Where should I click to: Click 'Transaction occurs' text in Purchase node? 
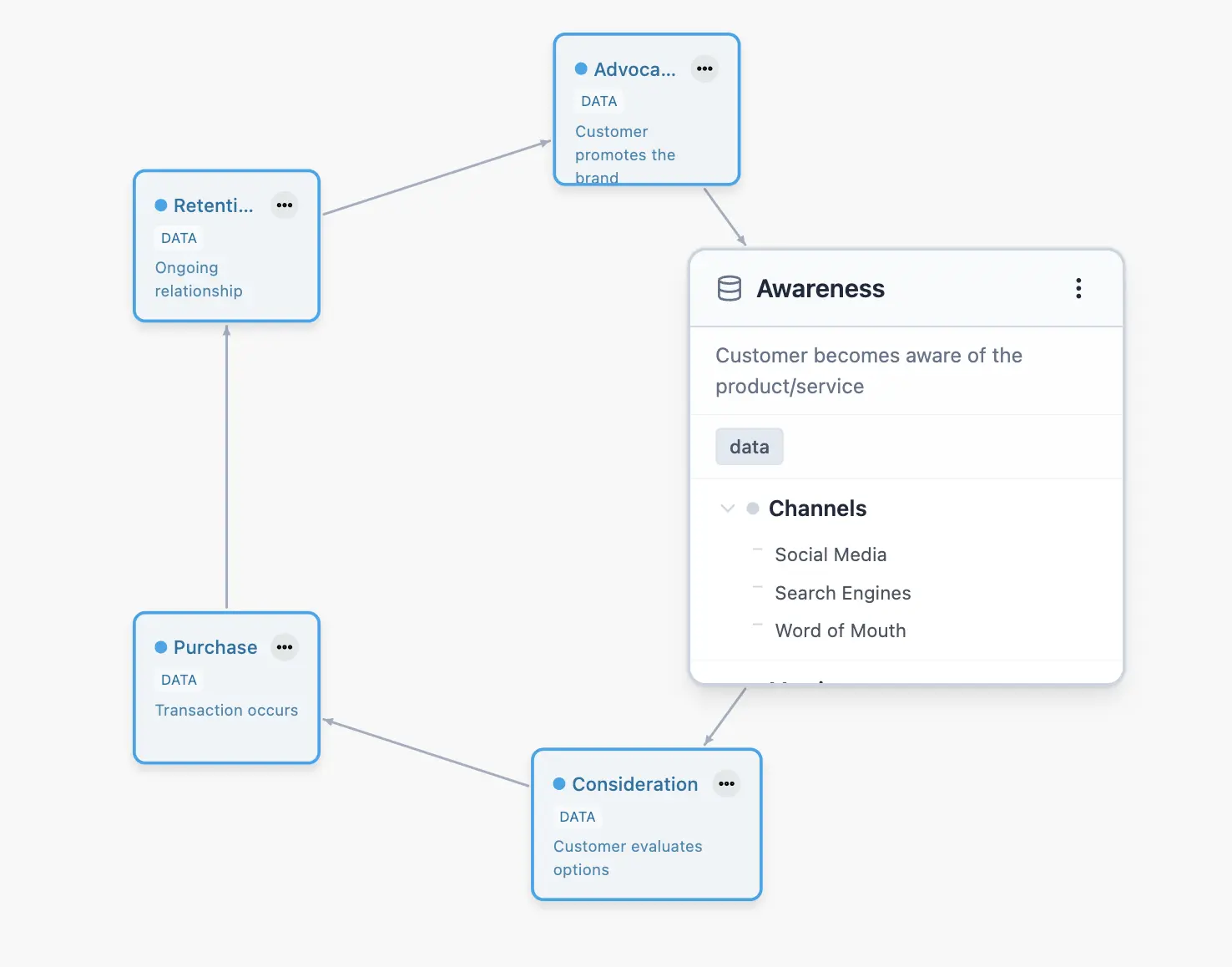click(x=226, y=710)
